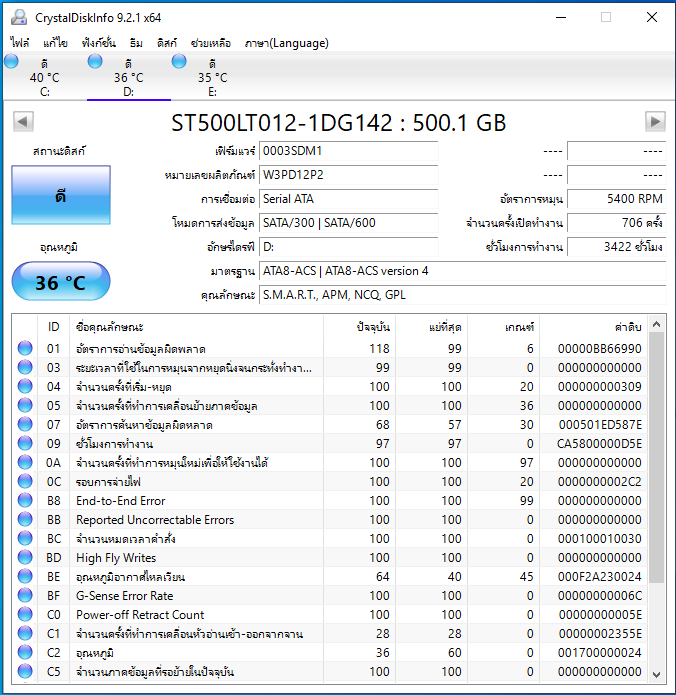Click status orb for Power-off Retract Count
Image resolution: width=676 pixels, height=695 pixels.
point(25,615)
